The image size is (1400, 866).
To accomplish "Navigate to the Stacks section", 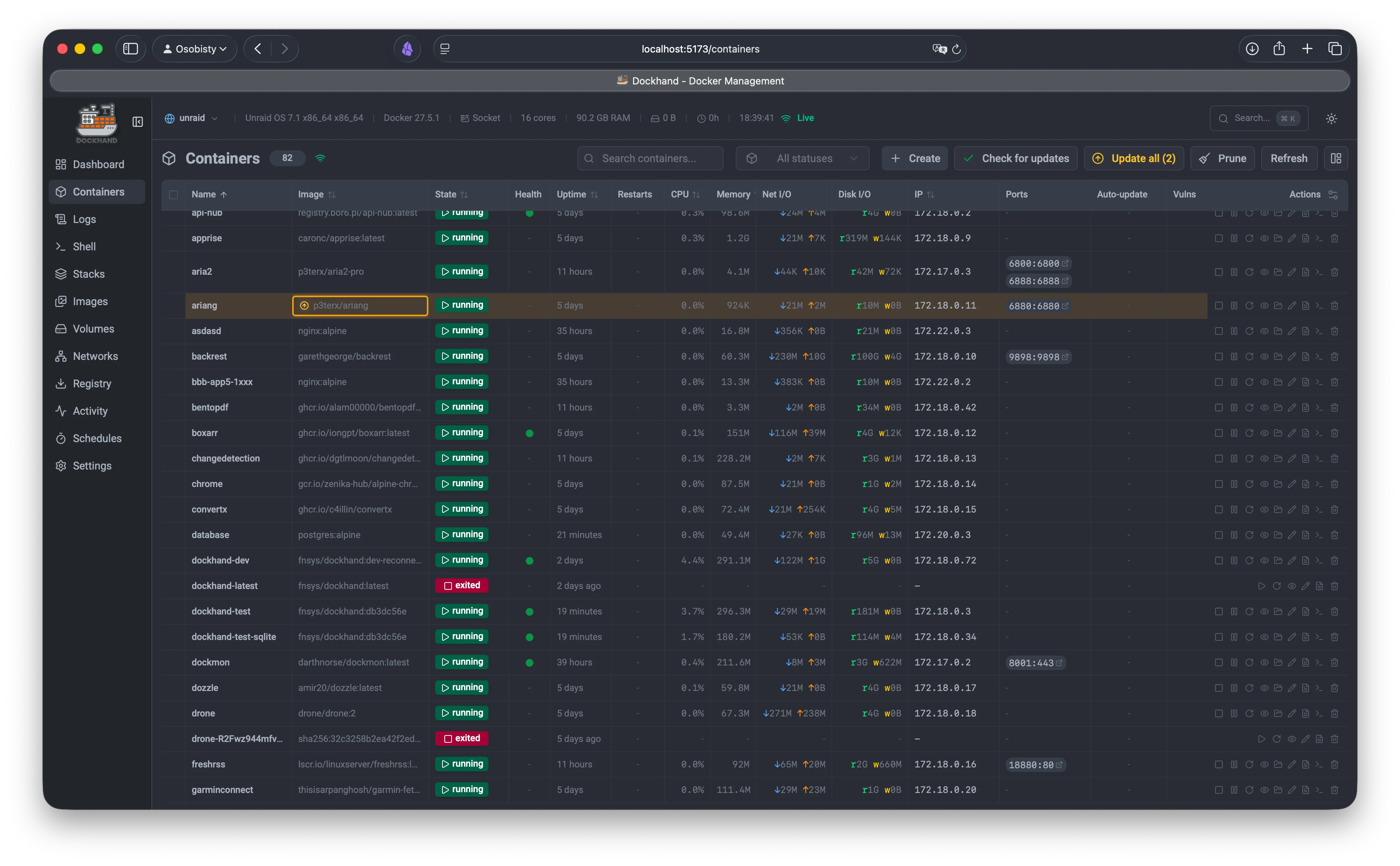I will pos(89,274).
